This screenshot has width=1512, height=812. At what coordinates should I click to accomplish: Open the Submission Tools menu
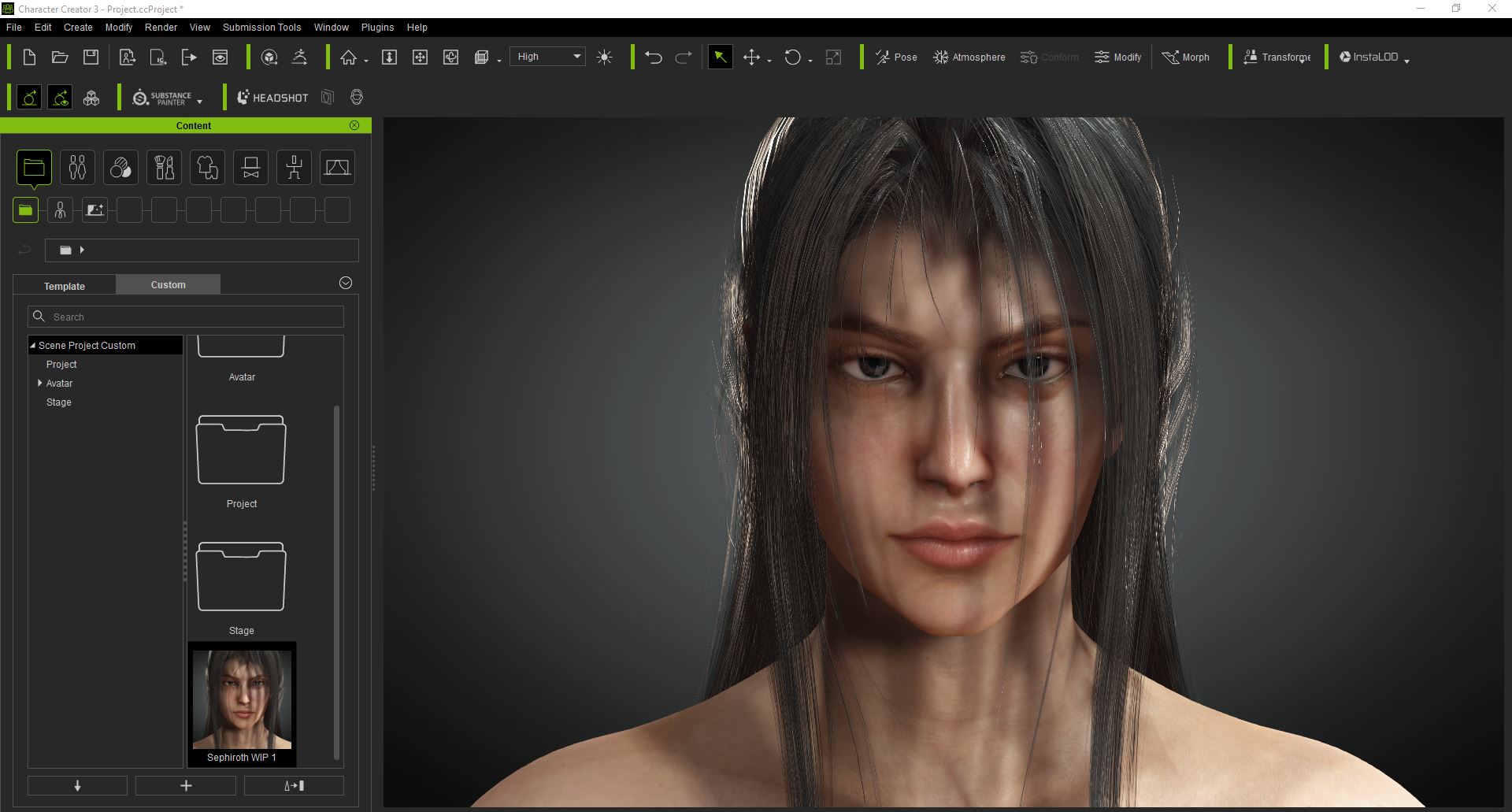pyautogui.click(x=261, y=28)
